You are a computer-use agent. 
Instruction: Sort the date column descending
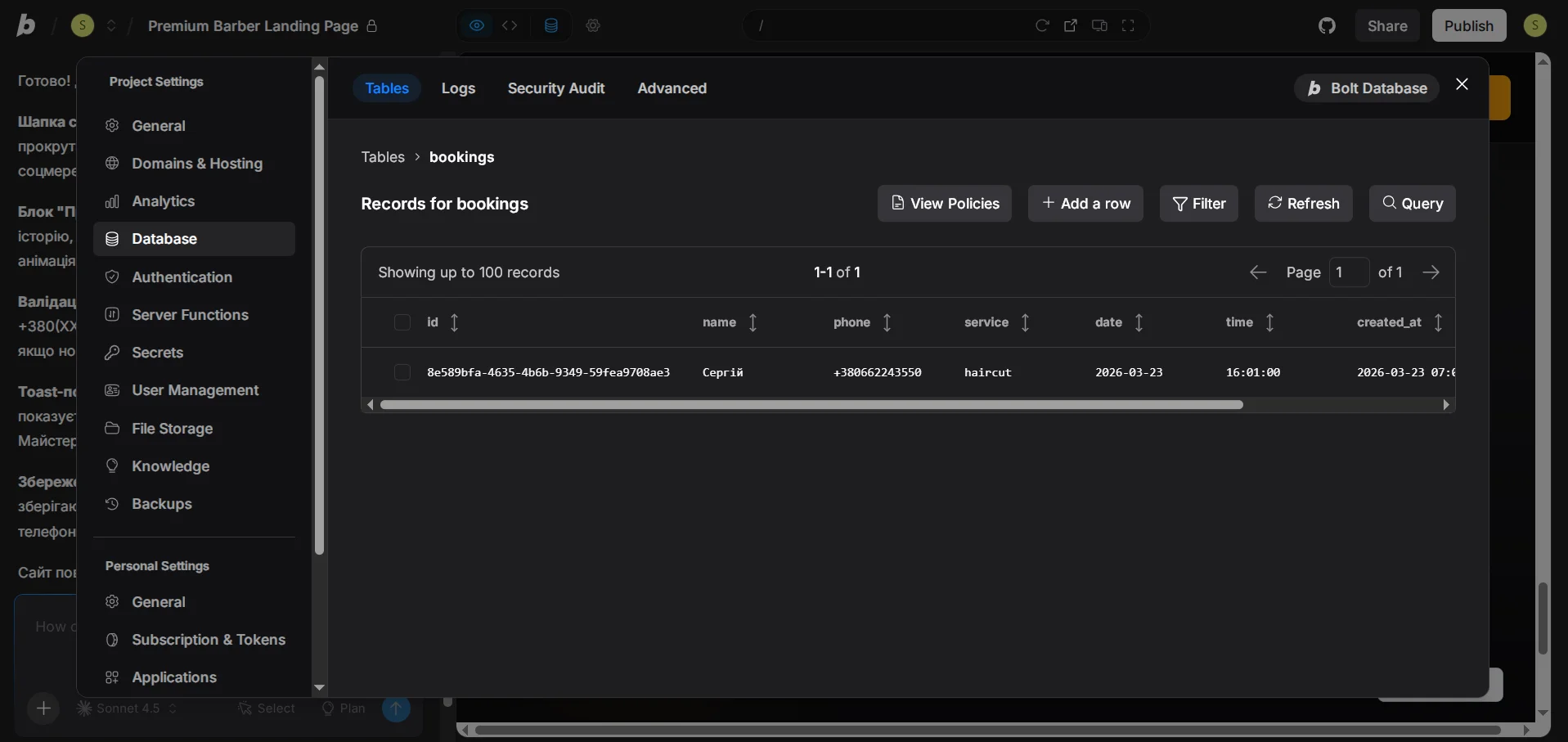pyautogui.click(x=1139, y=323)
